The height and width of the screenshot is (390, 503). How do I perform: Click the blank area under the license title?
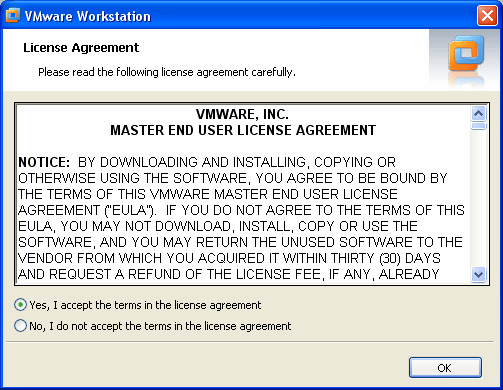243,146
